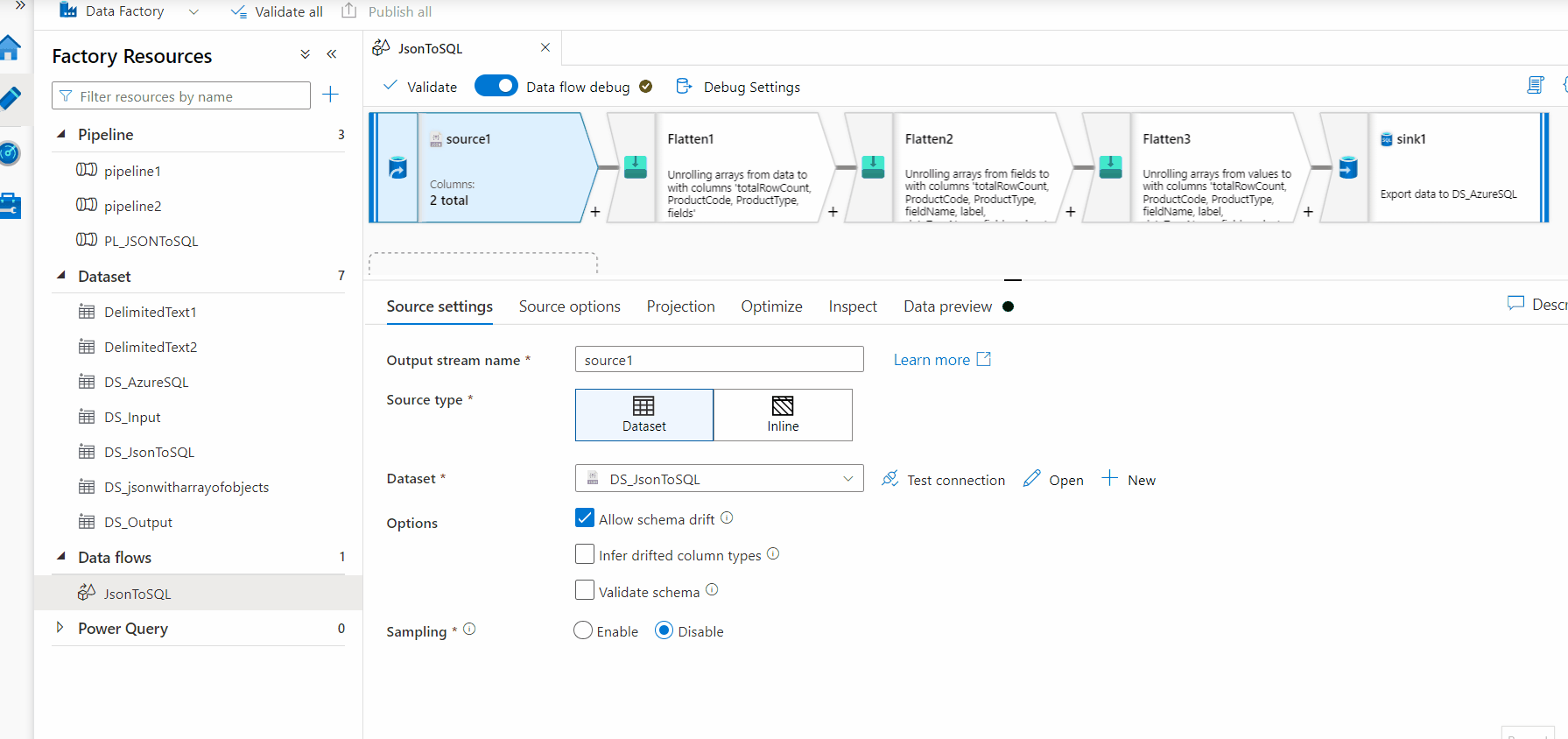Select JsonToSQL data flow in tree

point(198,593)
